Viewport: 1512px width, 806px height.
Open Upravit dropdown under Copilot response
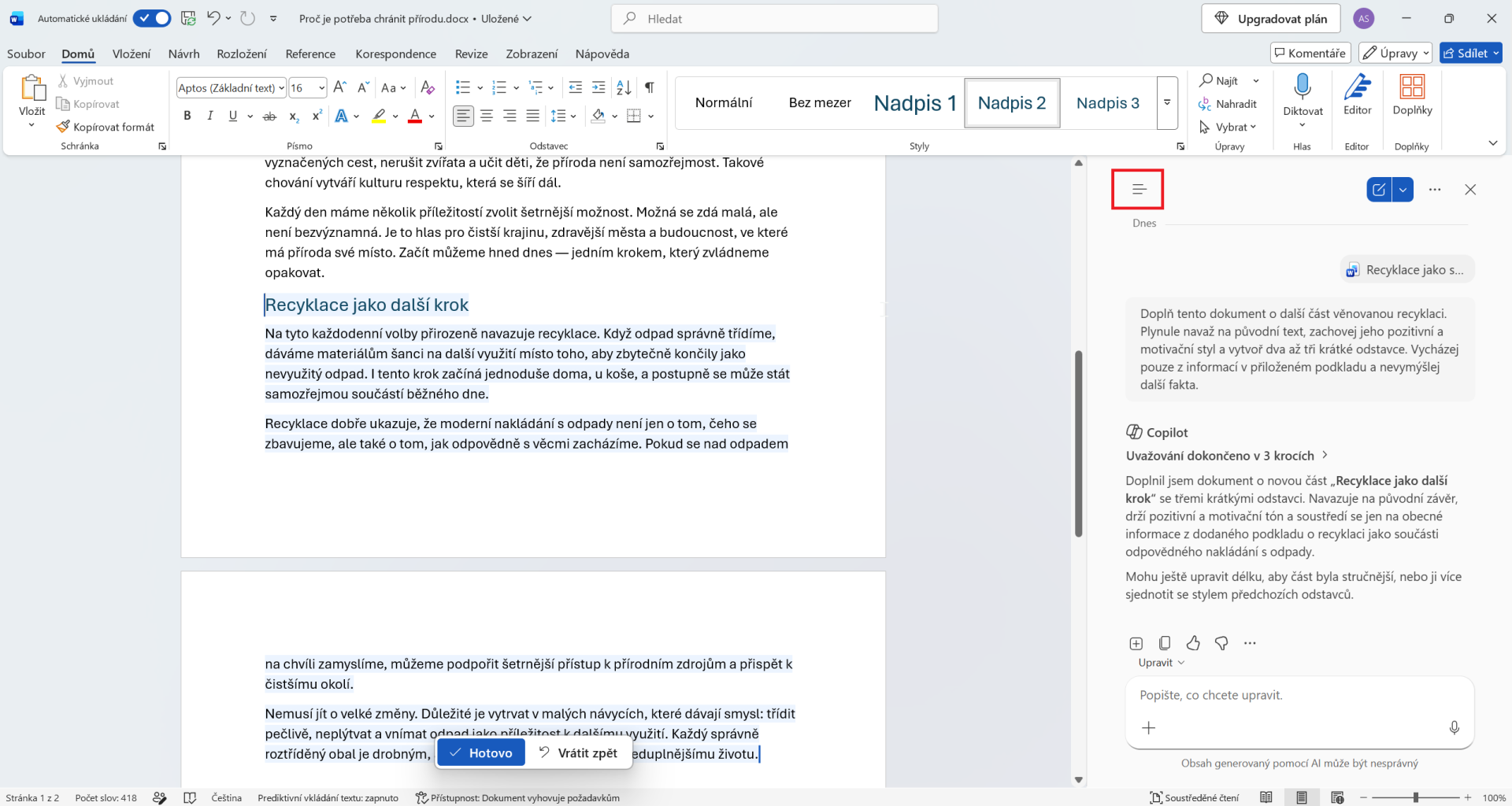1161,663
